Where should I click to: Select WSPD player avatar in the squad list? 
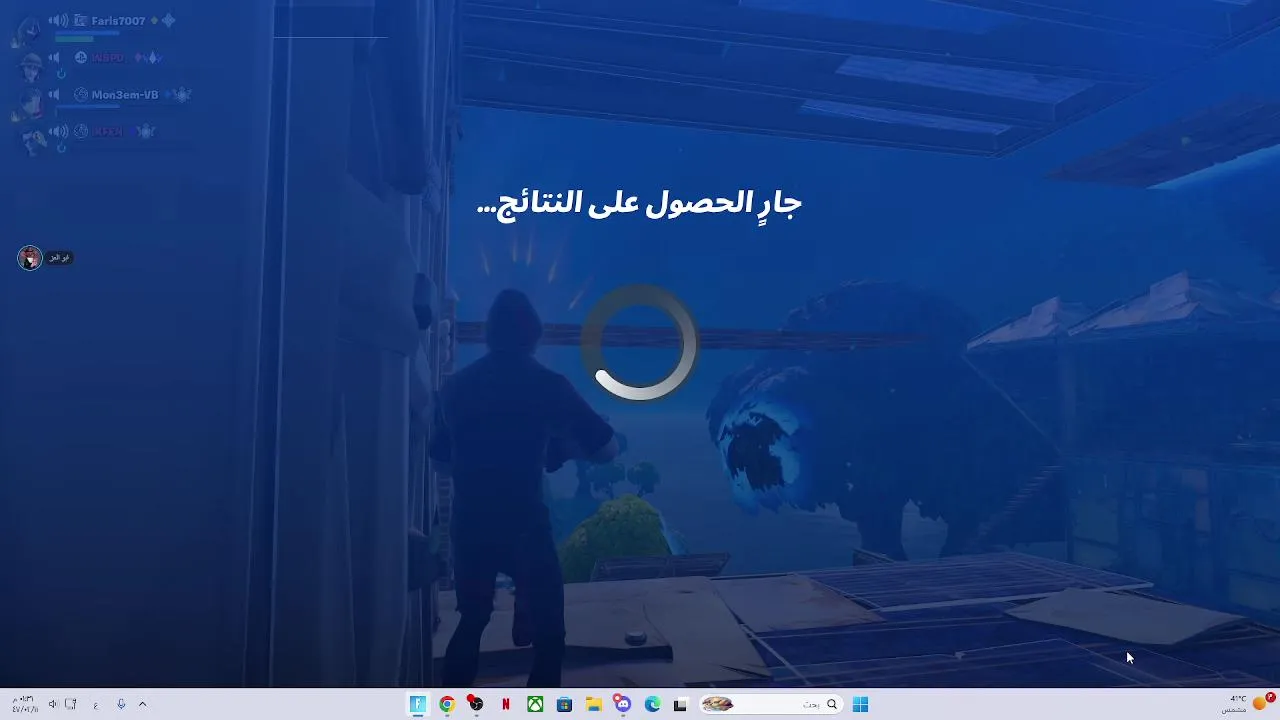(x=31, y=67)
